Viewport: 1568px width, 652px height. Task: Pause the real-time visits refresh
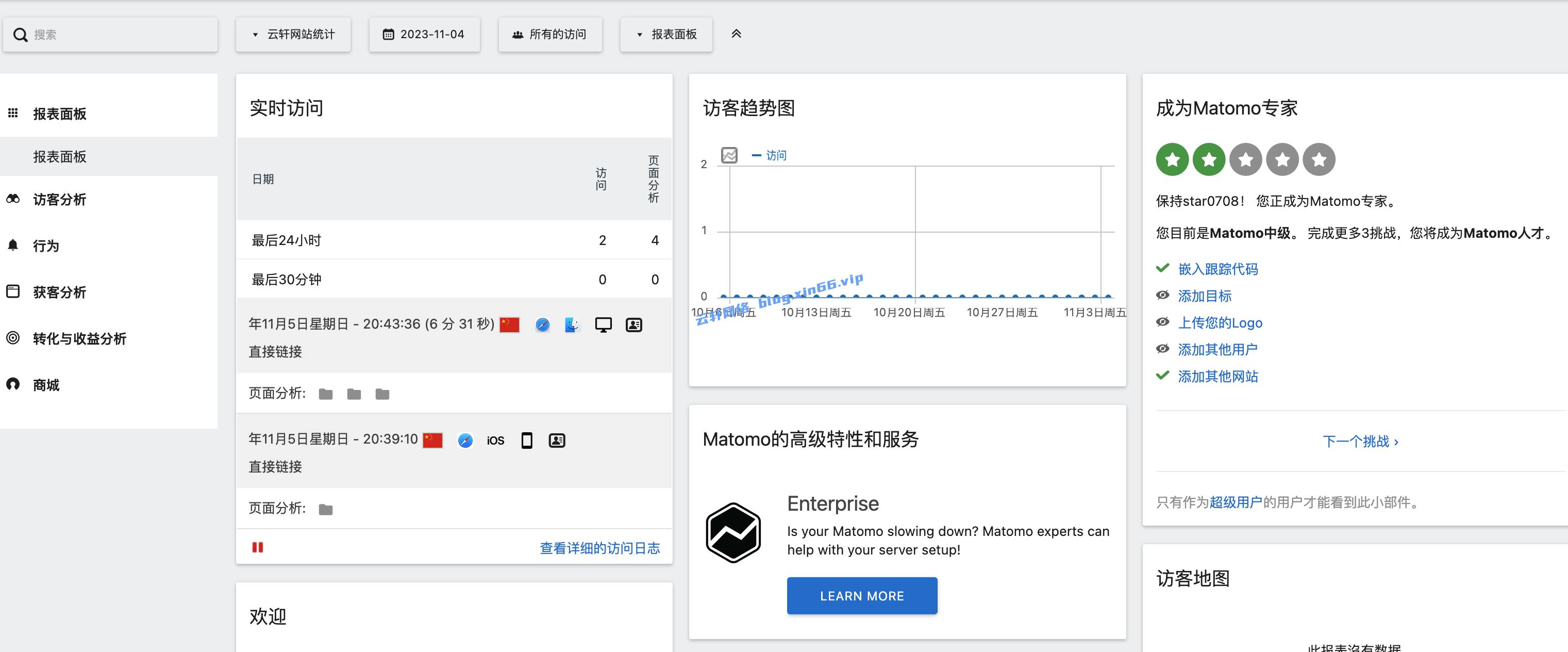point(258,547)
